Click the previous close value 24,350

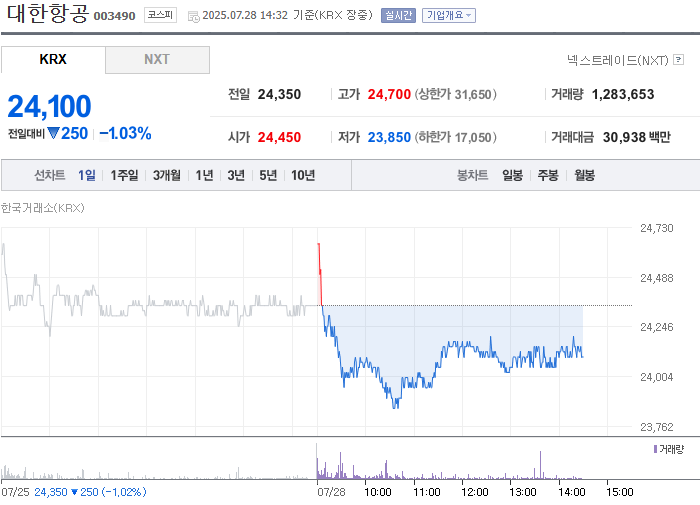coord(279,94)
